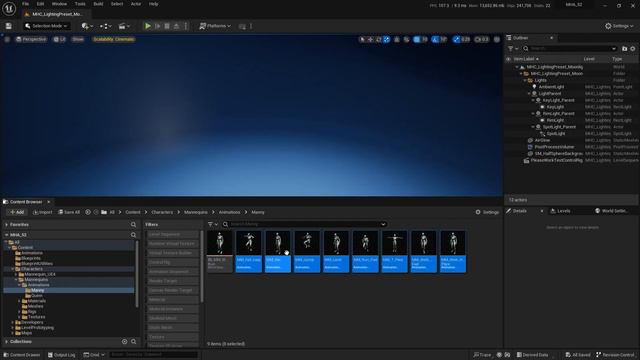Screen dimensions: 640x360
Task: Select AmbientLight in the Outliner
Action: [x=551, y=87]
